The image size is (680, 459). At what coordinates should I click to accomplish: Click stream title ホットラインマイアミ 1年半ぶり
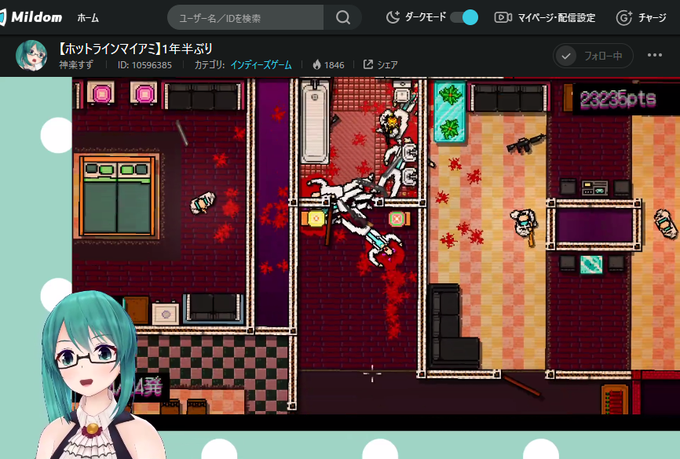pos(135,49)
